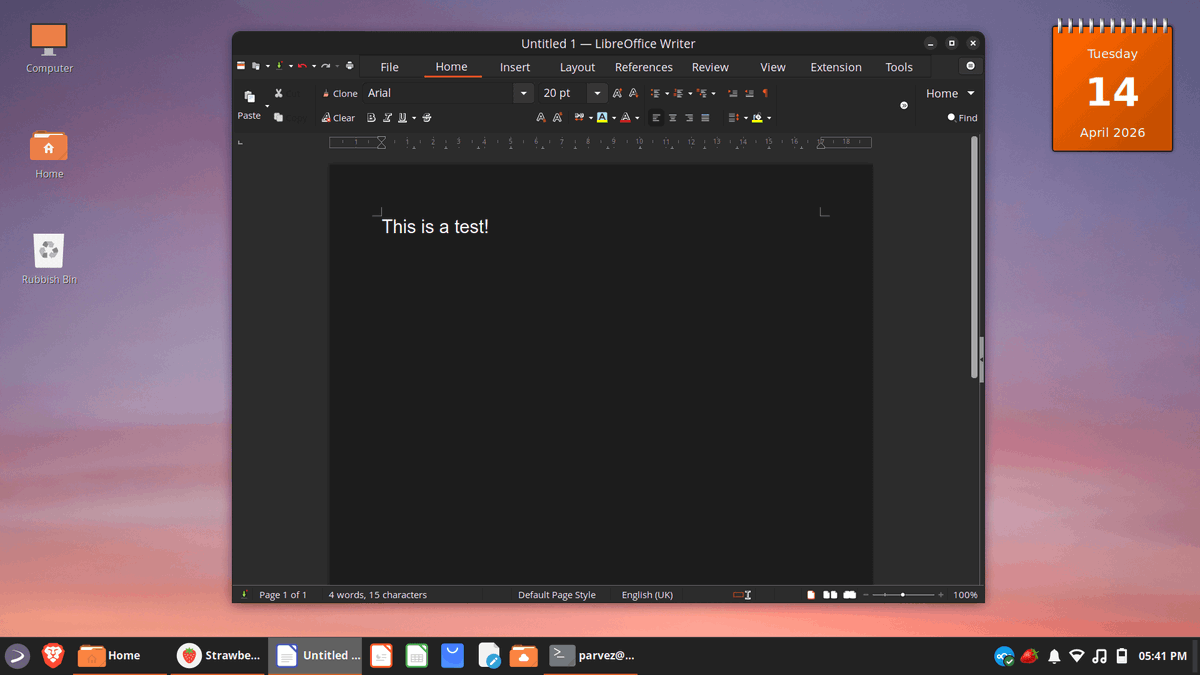The width and height of the screenshot is (1200, 675).
Task: Toggle Italic formatting
Action: (x=387, y=118)
